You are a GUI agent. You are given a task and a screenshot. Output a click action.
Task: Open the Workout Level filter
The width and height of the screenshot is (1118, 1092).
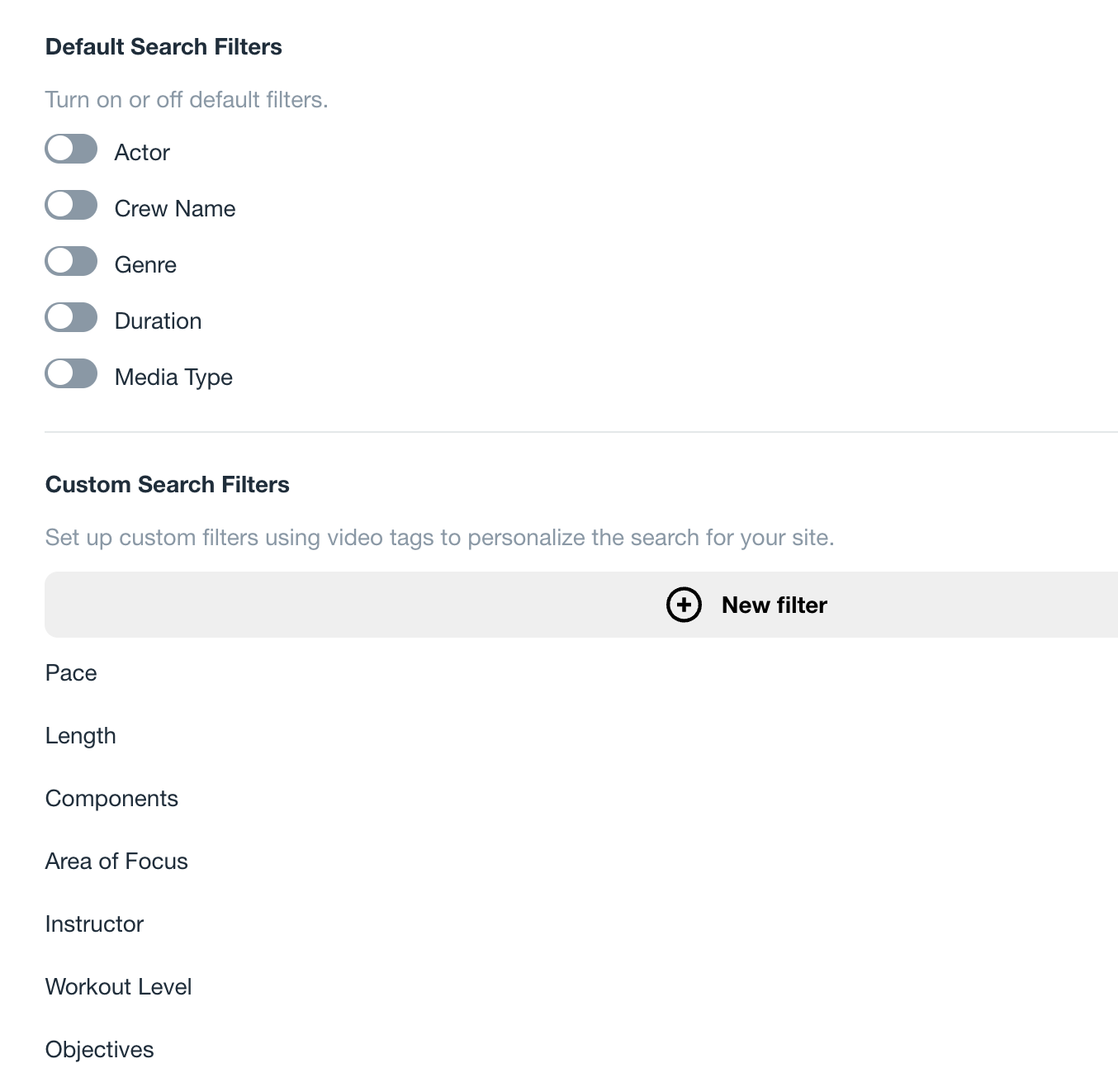click(118, 986)
